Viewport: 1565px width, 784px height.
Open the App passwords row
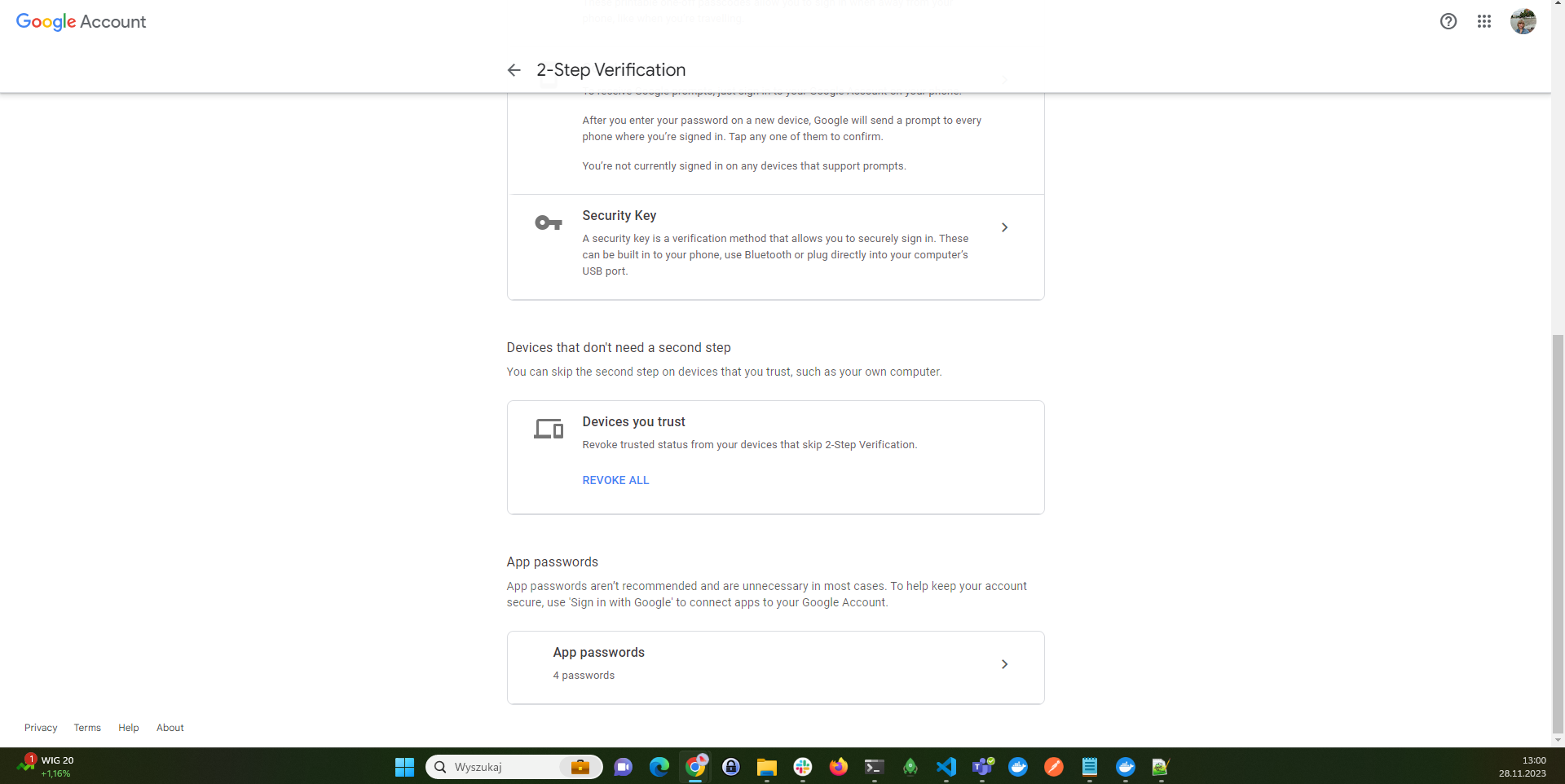775,667
